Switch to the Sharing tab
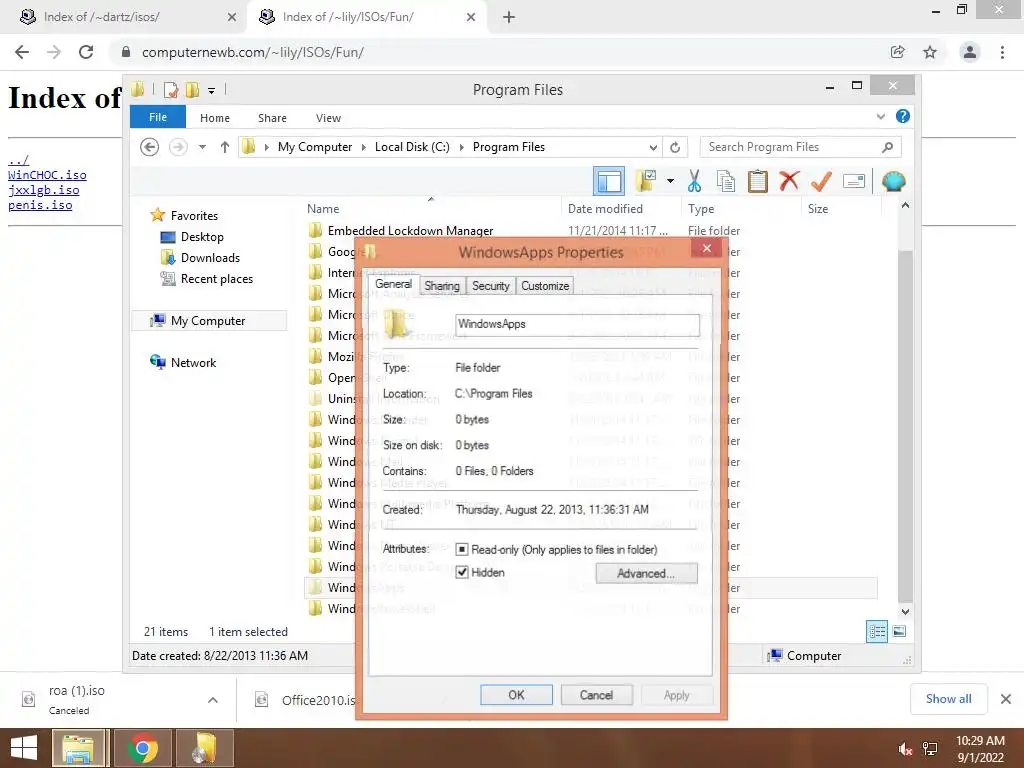This screenshot has width=1024, height=768. pyautogui.click(x=441, y=285)
